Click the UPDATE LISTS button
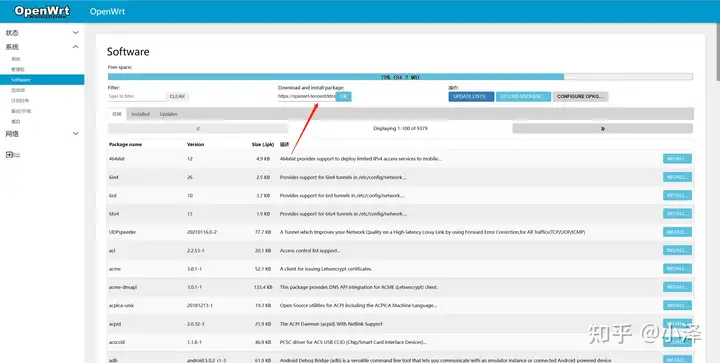The height and width of the screenshot is (363, 720). 471,96
